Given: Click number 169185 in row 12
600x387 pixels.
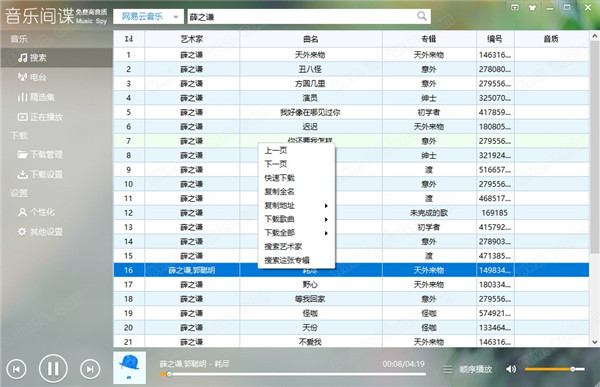Looking at the screenshot, I should 495,213.
